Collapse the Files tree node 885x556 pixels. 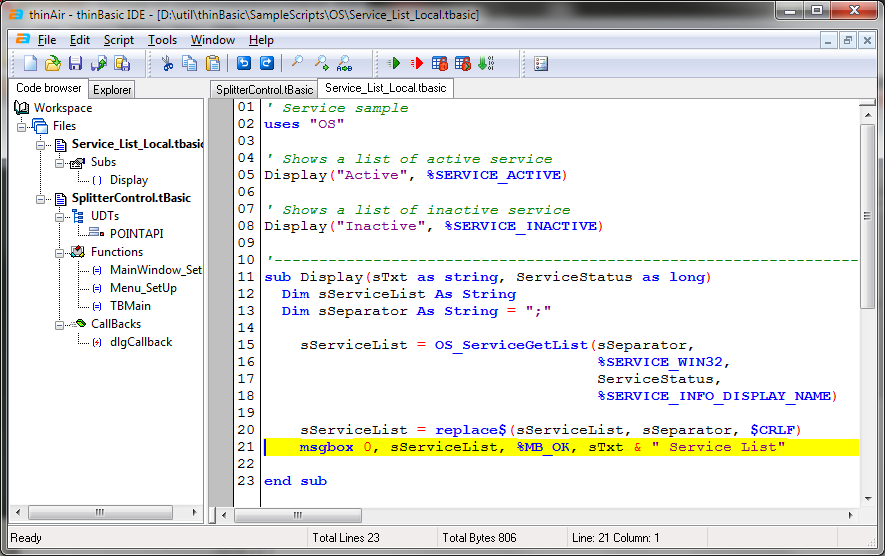click(21, 126)
